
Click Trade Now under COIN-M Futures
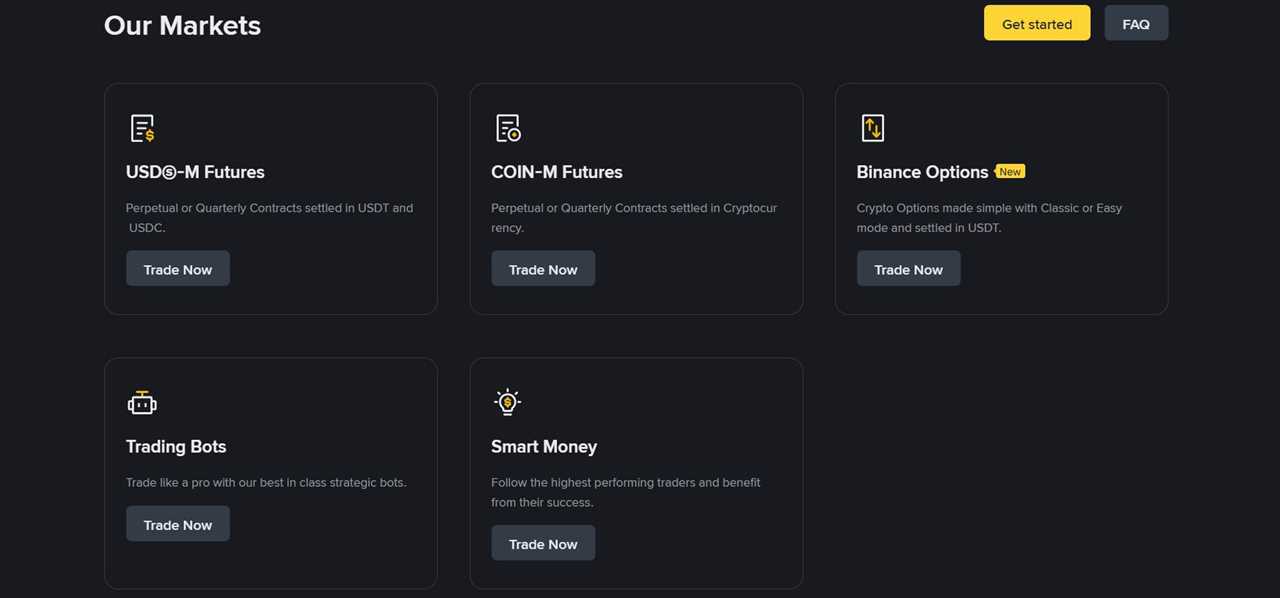click(x=543, y=269)
